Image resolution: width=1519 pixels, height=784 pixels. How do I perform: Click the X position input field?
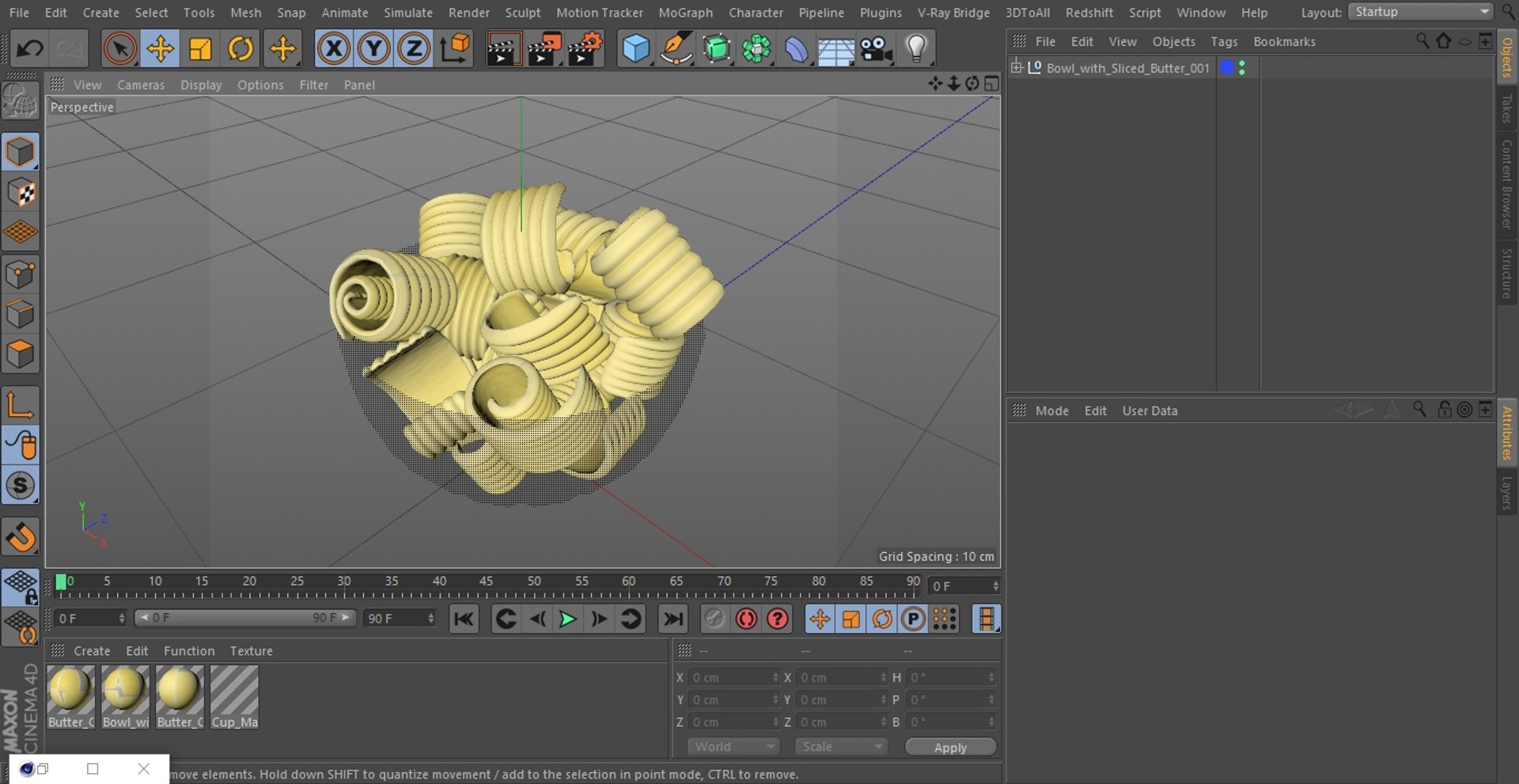tap(733, 677)
